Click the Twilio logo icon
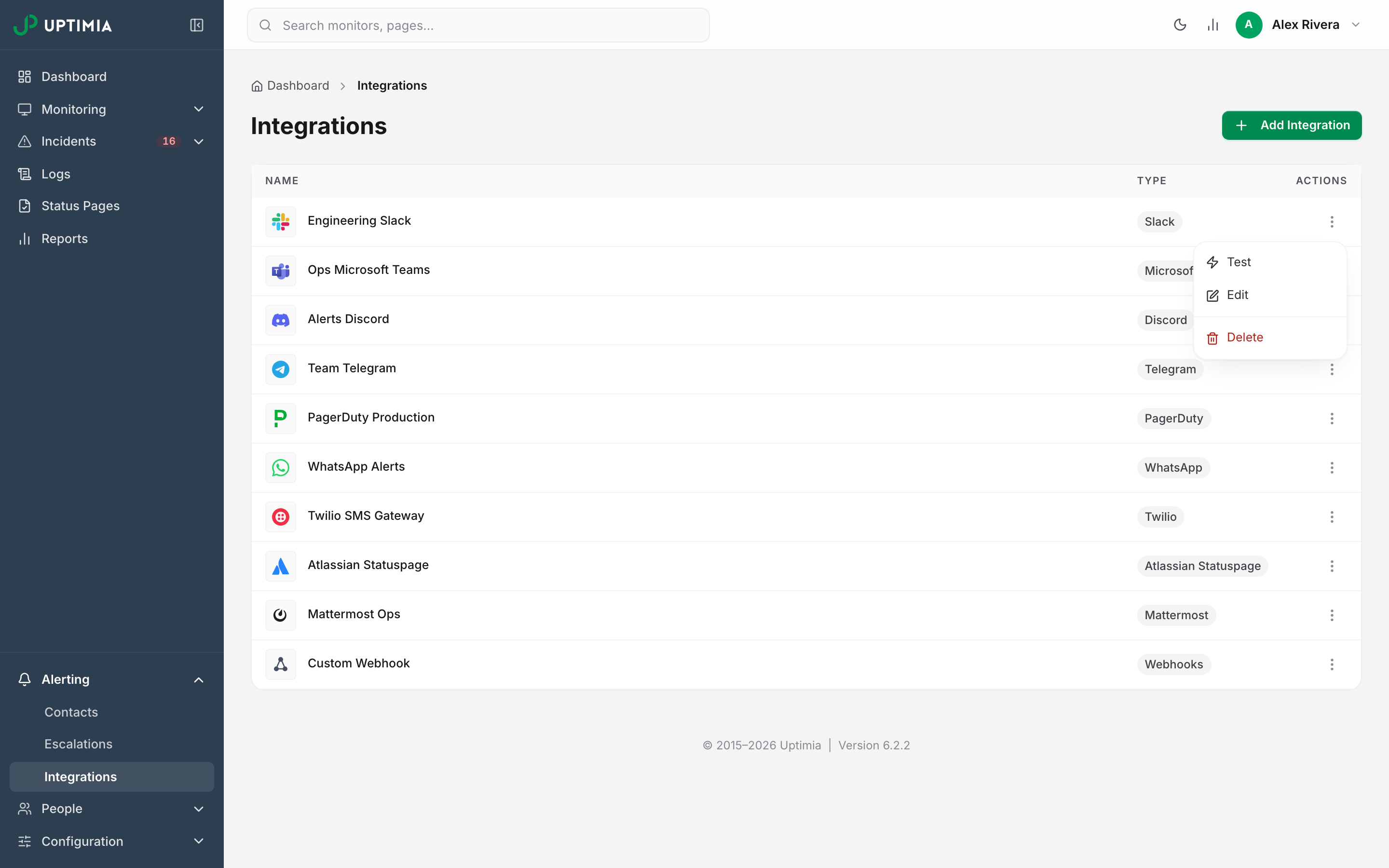The width and height of the screenshot is (1389, 868). tap(281, 516)
